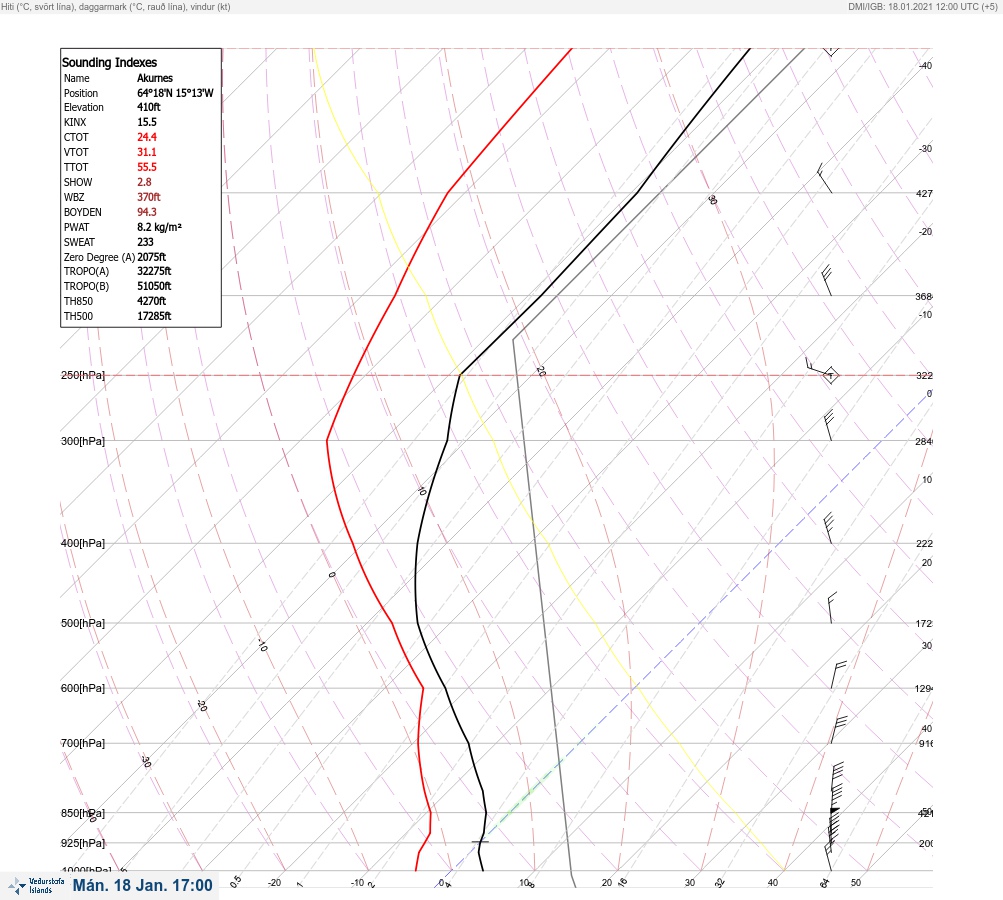
Task: Click the TTOT value '55.5'
Action: pos(146,167)
